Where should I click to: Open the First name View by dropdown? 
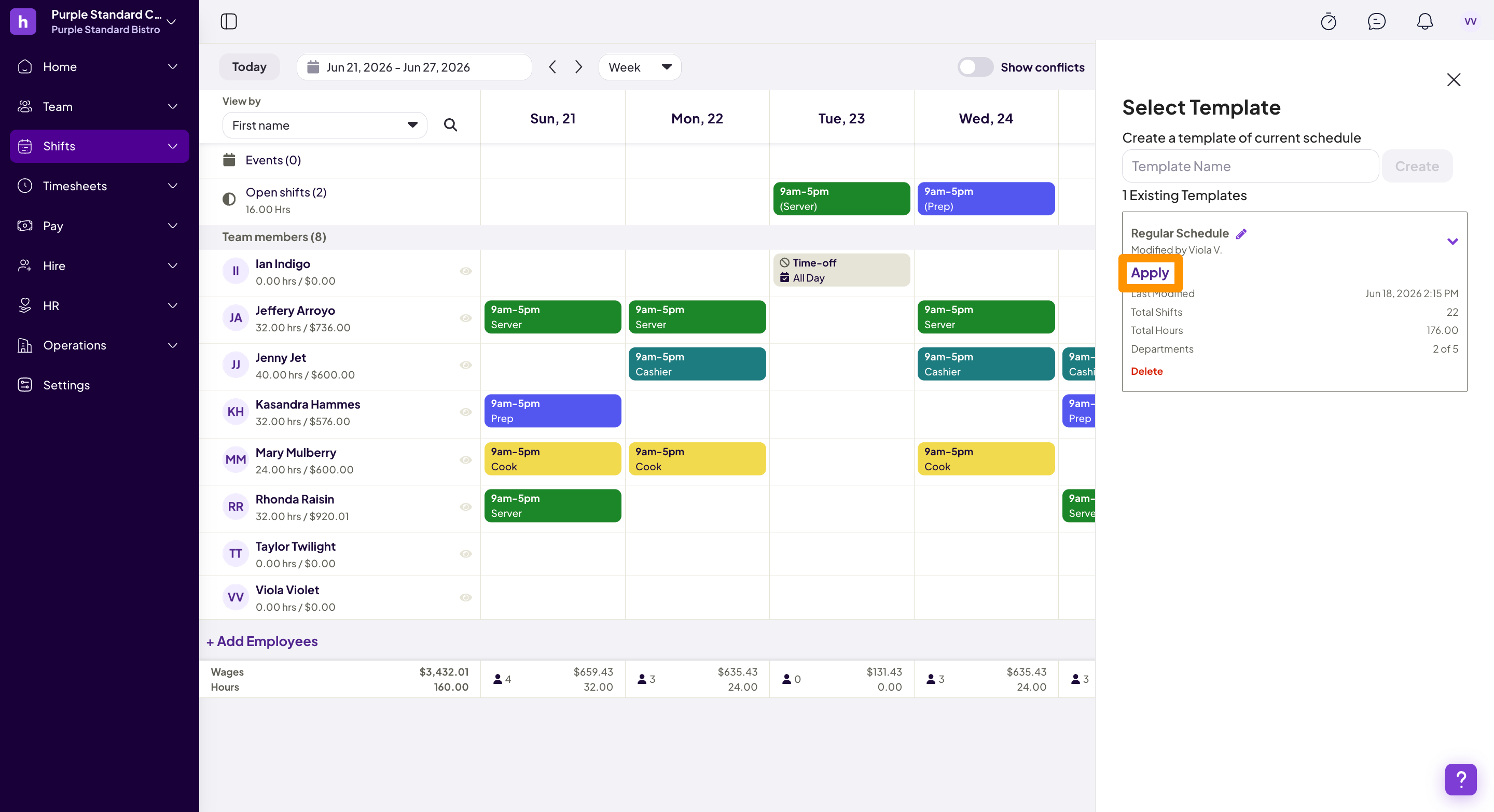pos(324,125)
